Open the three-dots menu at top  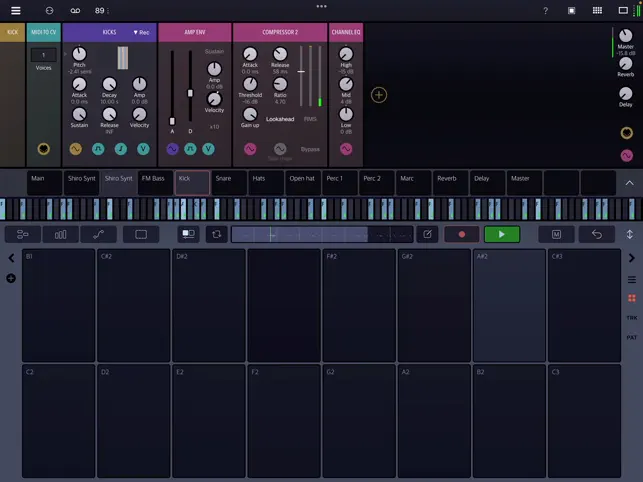[322, 6]
